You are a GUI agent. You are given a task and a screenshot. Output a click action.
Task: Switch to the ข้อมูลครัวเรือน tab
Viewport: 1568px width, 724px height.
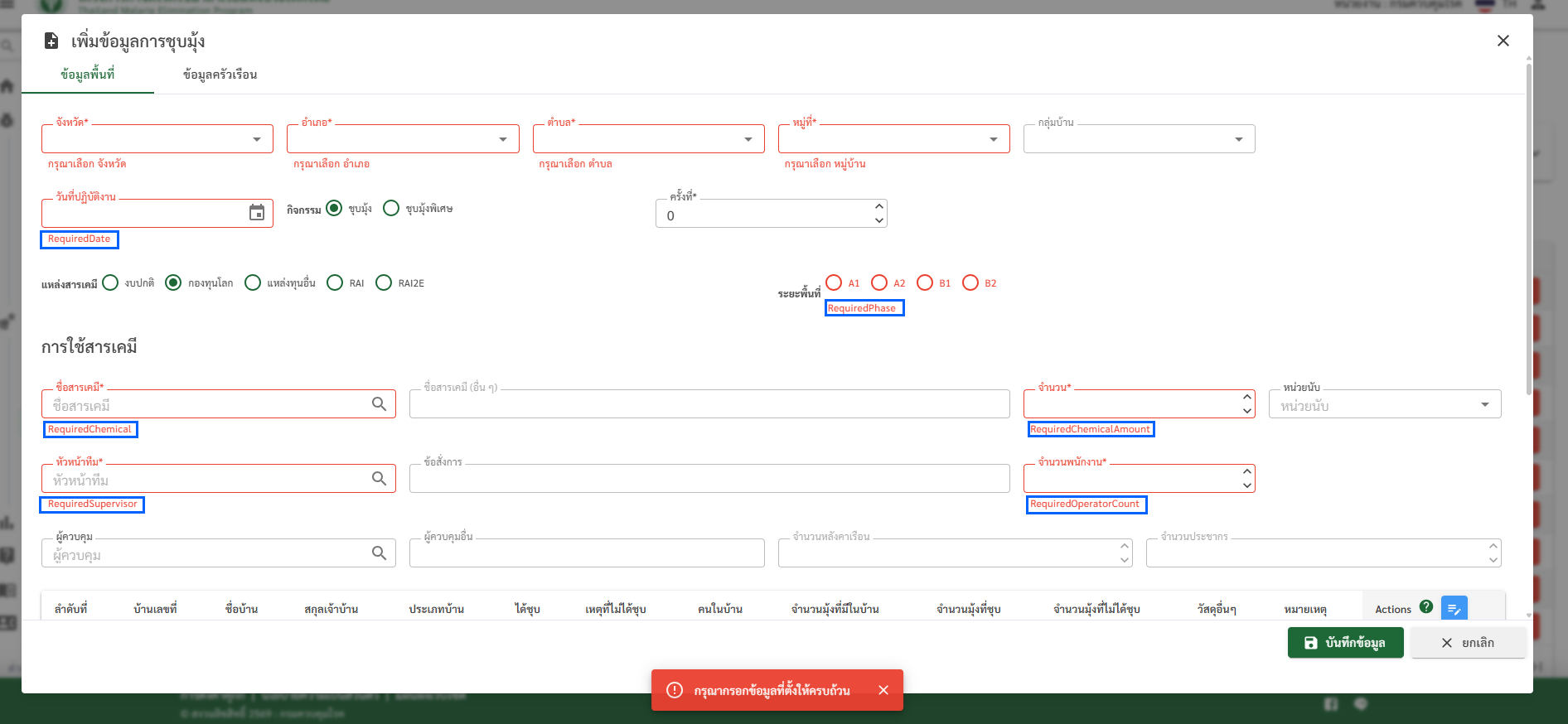pos(220,75)
